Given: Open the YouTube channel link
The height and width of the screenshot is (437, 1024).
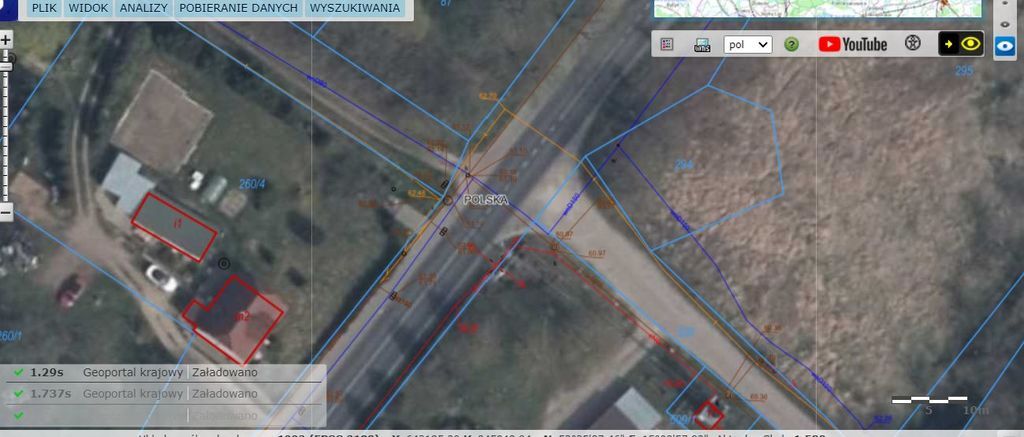Looking at the screenshot, I should (x=853, y=44).
